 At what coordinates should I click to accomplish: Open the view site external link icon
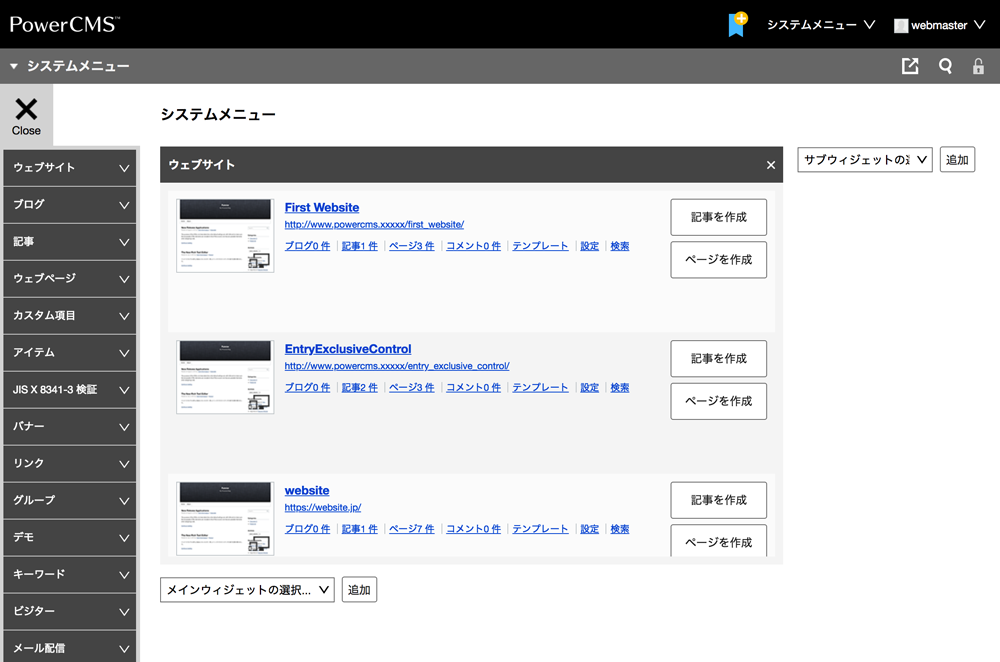(909, 66)
